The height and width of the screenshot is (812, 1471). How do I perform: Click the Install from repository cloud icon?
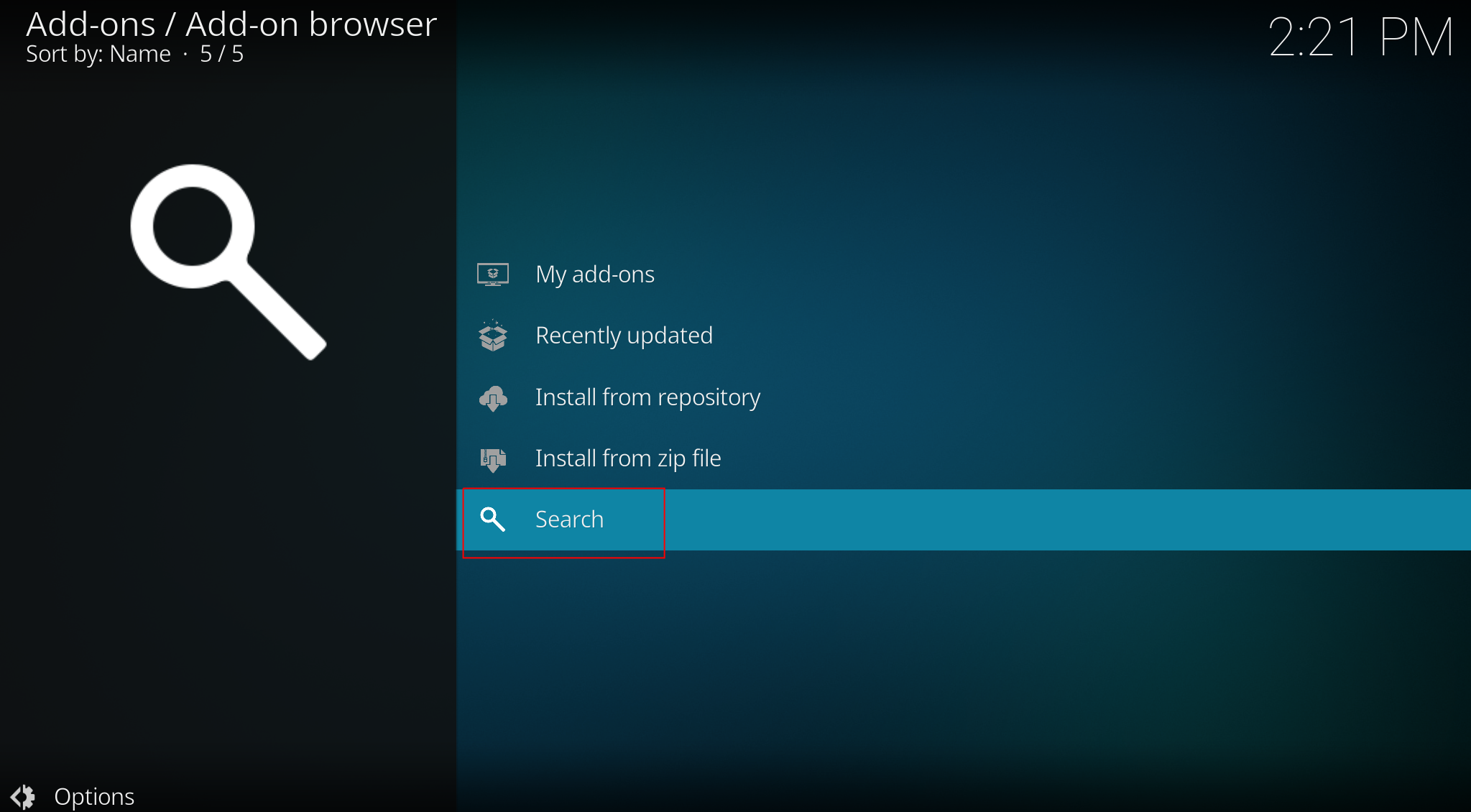coord(493,397)
